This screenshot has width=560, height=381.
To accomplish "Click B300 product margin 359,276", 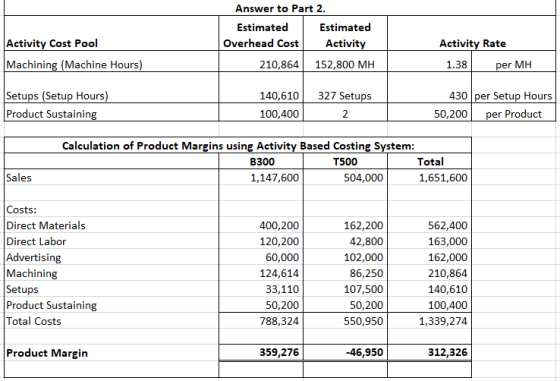I will [x=261, y=353].
